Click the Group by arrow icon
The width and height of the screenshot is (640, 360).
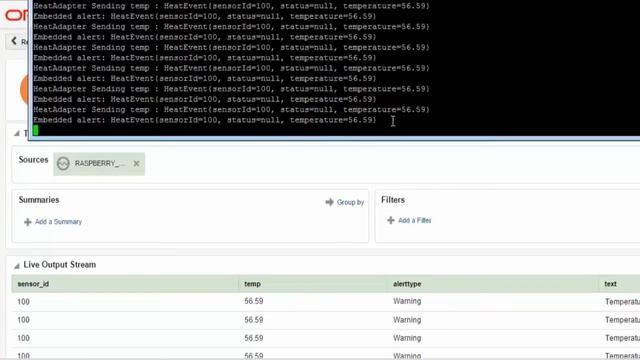tap(329, 202)
